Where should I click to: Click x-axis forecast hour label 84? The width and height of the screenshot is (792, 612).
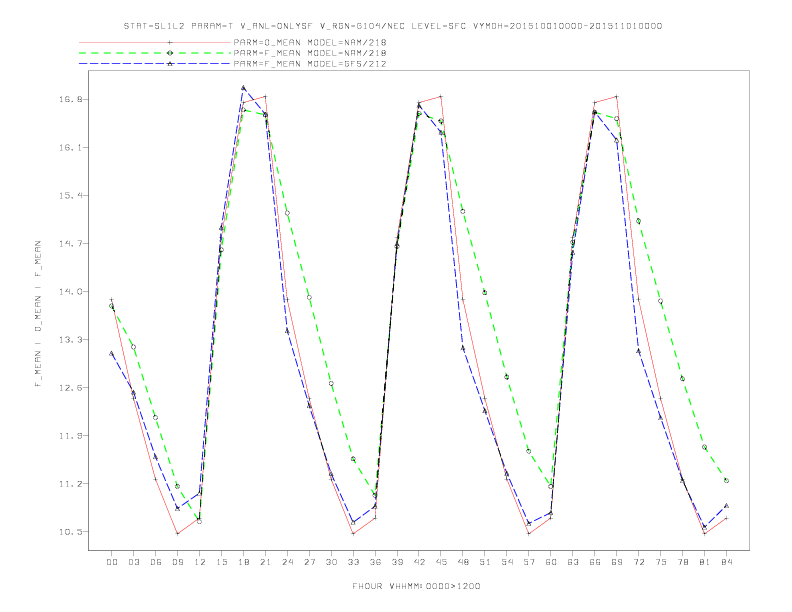click(727, 562)
